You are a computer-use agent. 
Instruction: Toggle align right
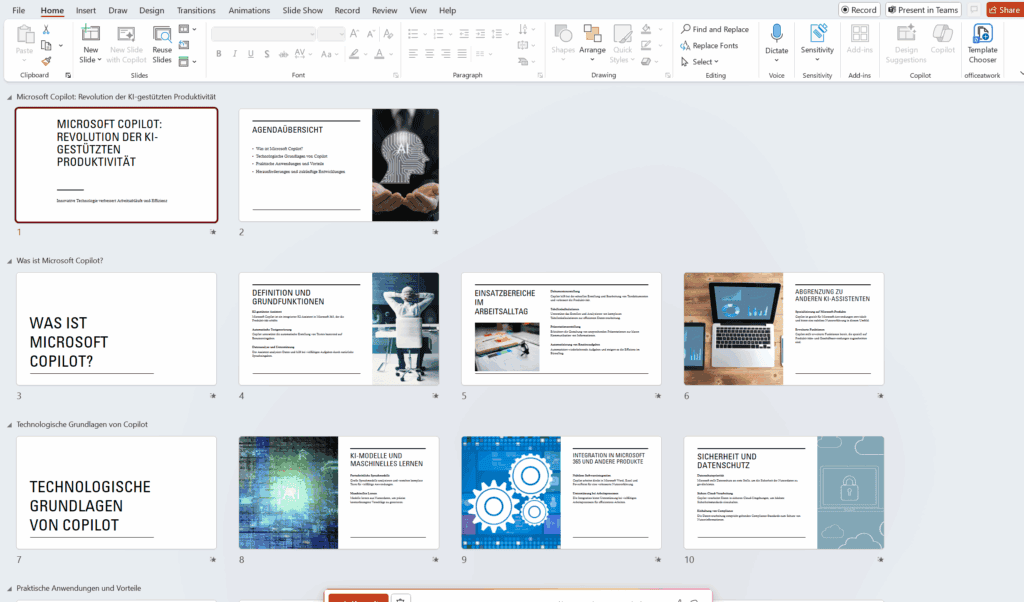tap(446, 54)
